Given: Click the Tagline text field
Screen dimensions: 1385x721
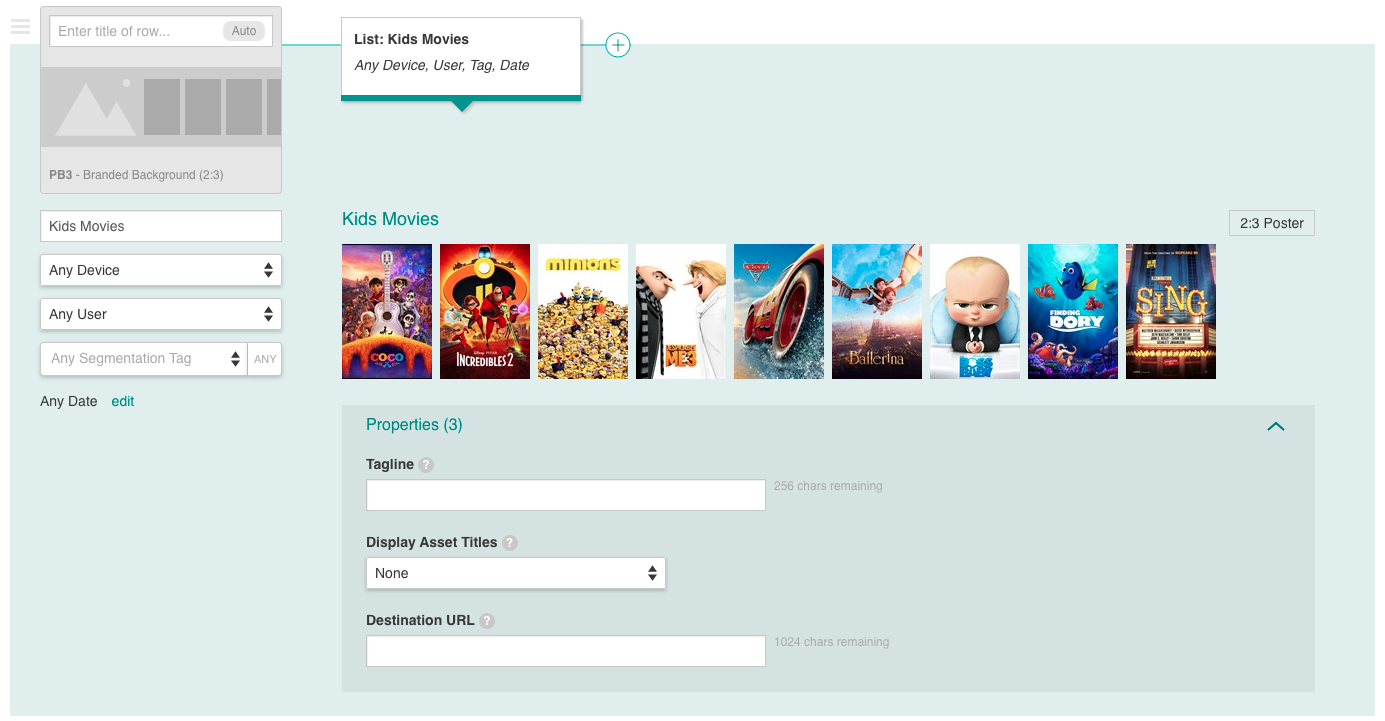Looking at the screenshot, I should tap(566, 495).
